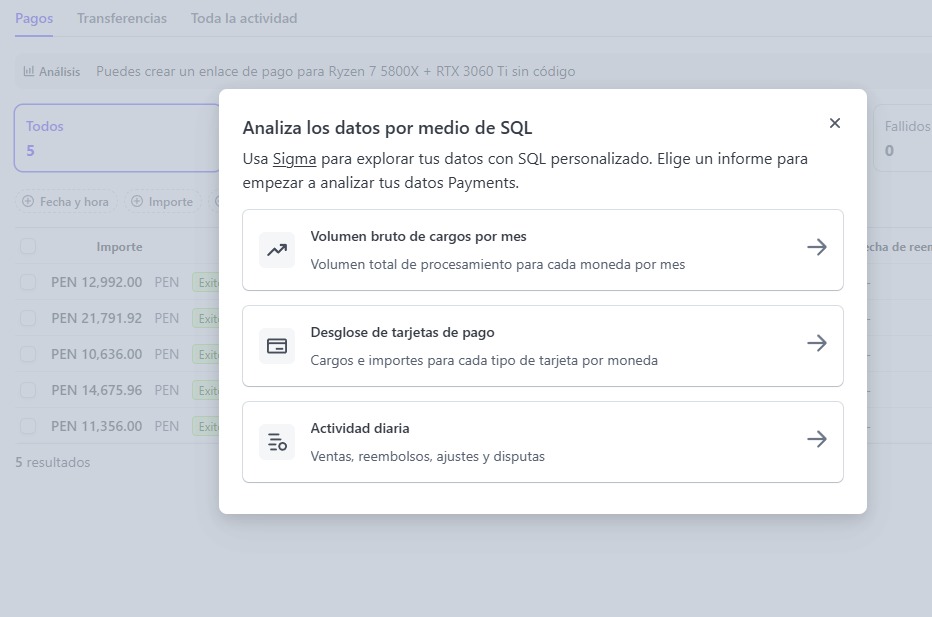Open the Fecha y hora filter

coord(66,202)
